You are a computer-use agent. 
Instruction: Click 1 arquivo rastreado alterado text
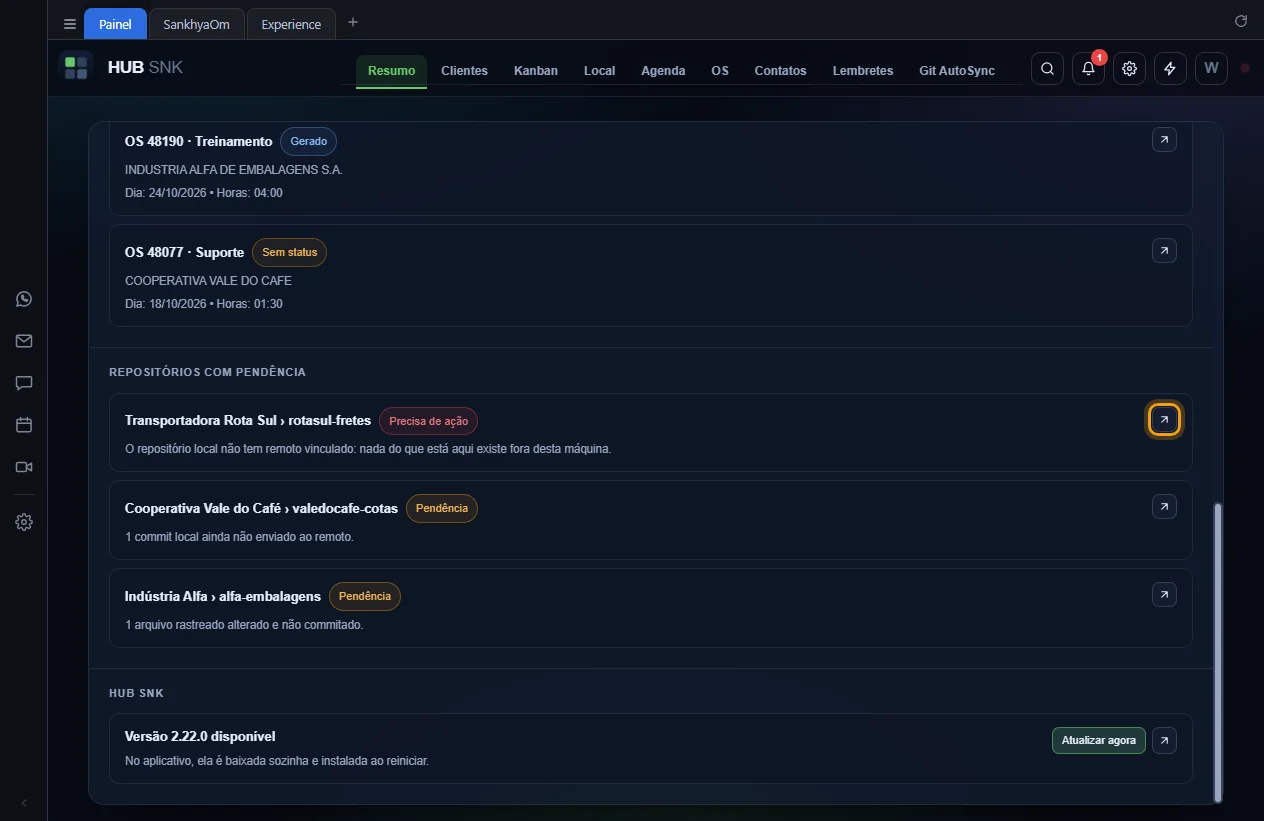click(x=244, y=625)
